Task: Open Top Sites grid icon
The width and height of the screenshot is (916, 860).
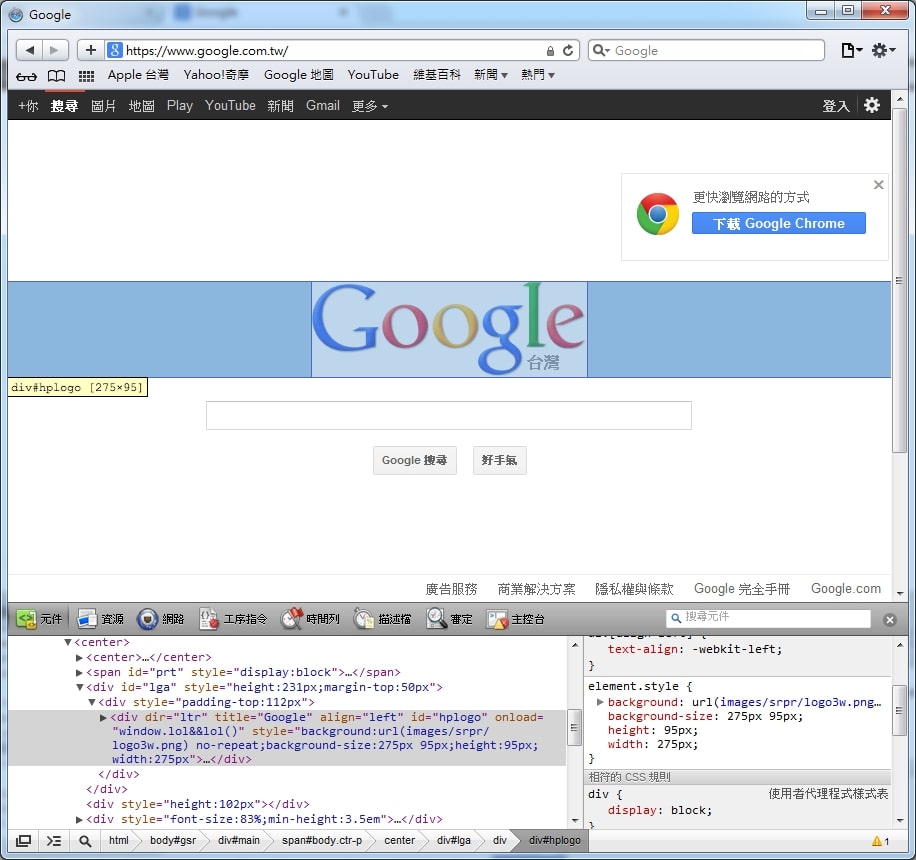Action: click(x=86, y=76)
